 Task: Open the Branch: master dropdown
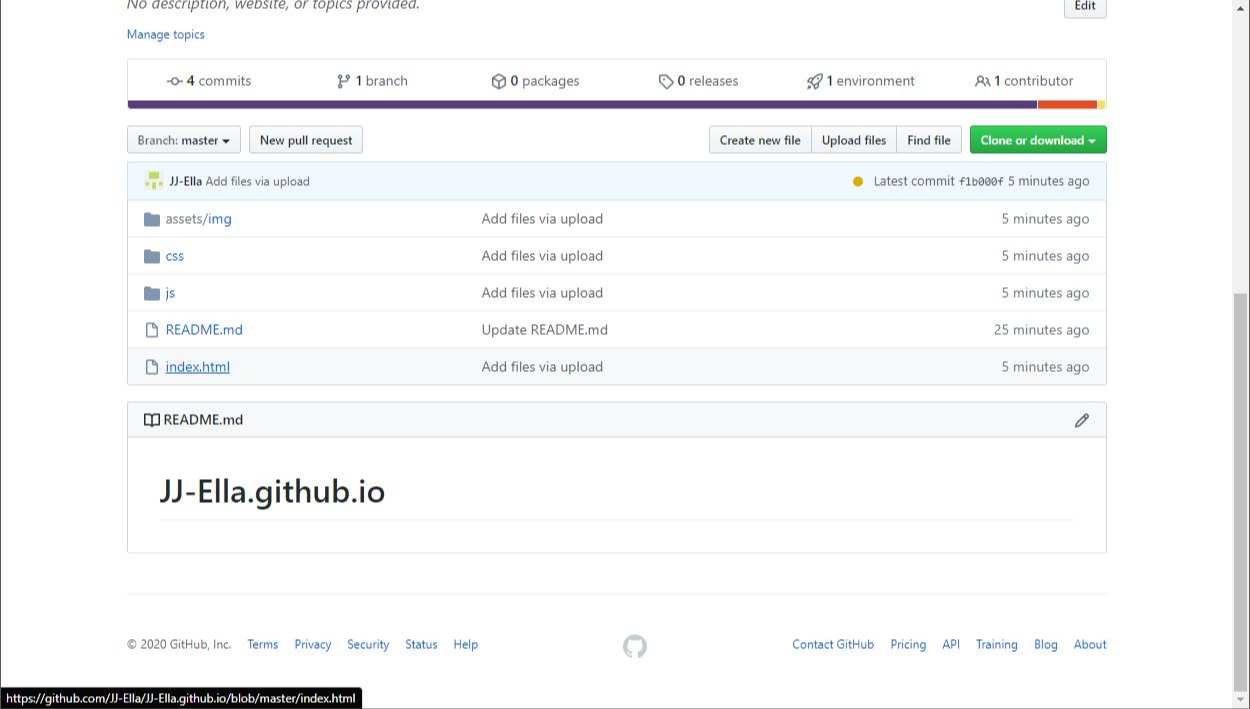click(x=184, y=140)
